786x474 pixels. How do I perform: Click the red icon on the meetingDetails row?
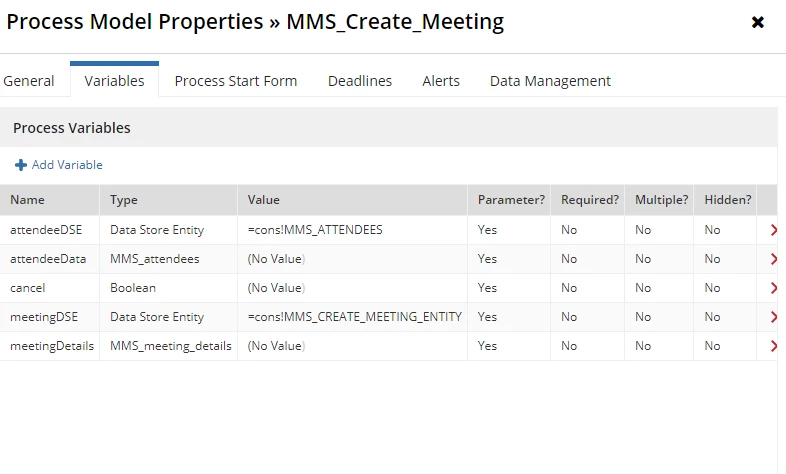click(774, 346)
